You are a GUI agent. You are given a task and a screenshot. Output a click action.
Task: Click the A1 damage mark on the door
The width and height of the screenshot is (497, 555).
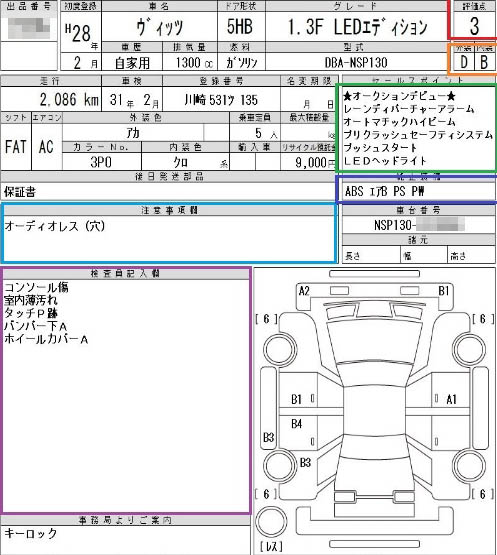point(451,400)
